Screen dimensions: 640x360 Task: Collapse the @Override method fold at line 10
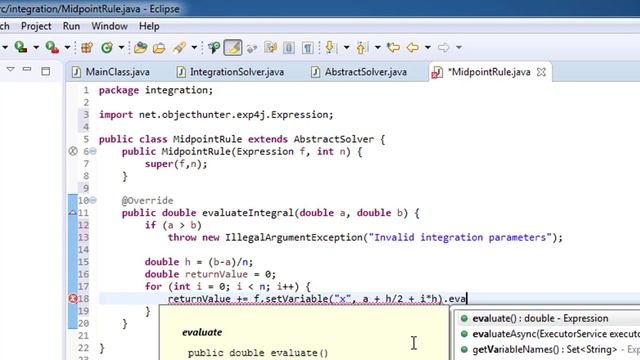tap(93, 200)
